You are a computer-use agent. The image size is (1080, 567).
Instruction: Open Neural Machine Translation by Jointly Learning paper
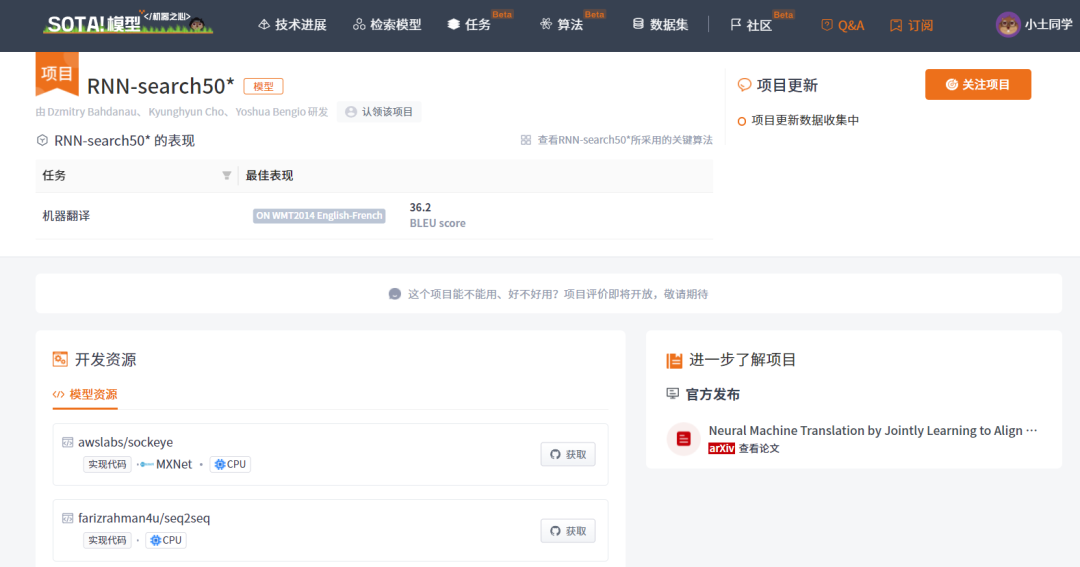[873, 431]
